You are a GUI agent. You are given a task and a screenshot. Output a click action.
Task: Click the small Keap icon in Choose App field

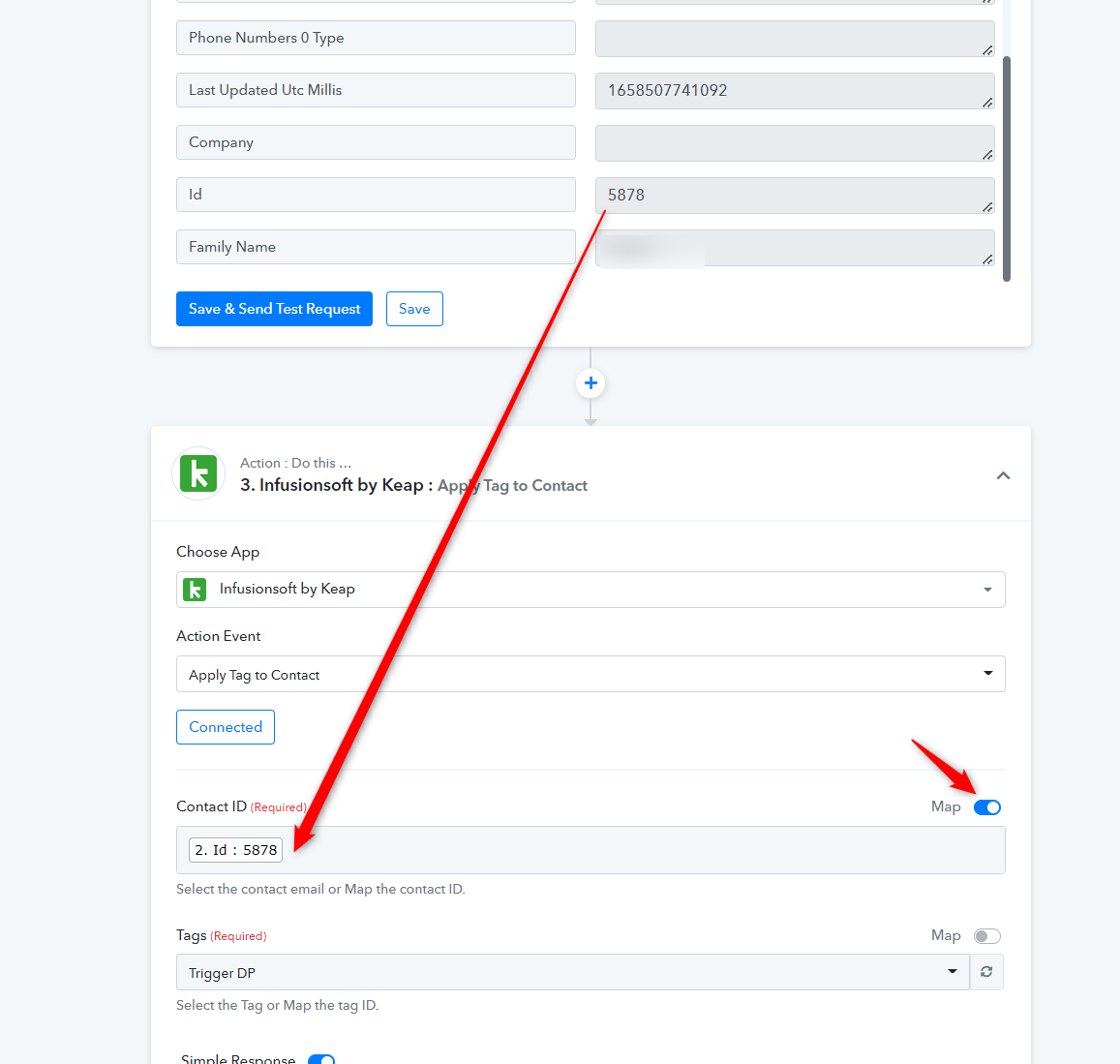click(x=195, y=590)
